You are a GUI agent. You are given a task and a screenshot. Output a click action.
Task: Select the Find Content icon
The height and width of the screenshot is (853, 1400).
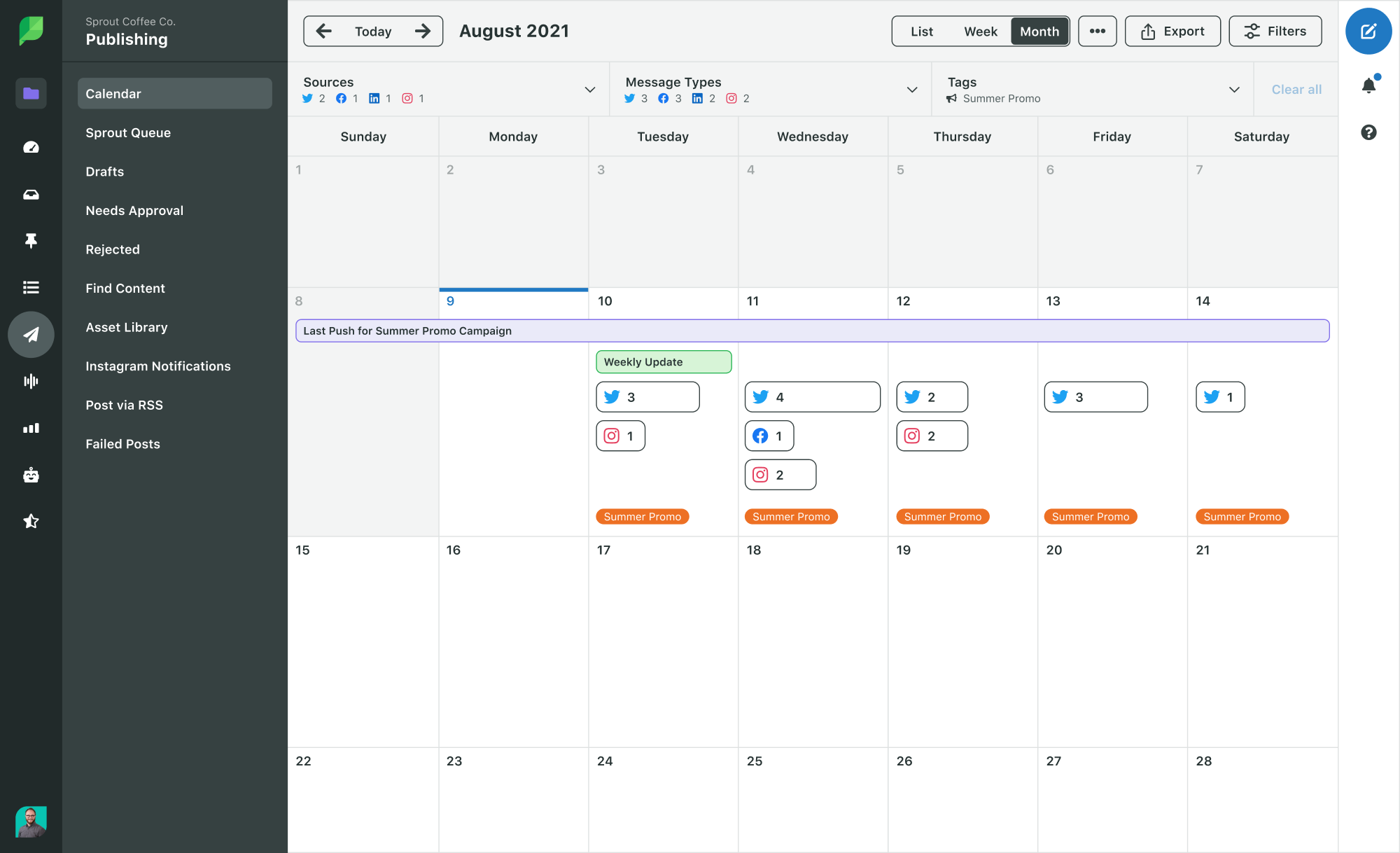pyautogui.click(x=31, y=288)
